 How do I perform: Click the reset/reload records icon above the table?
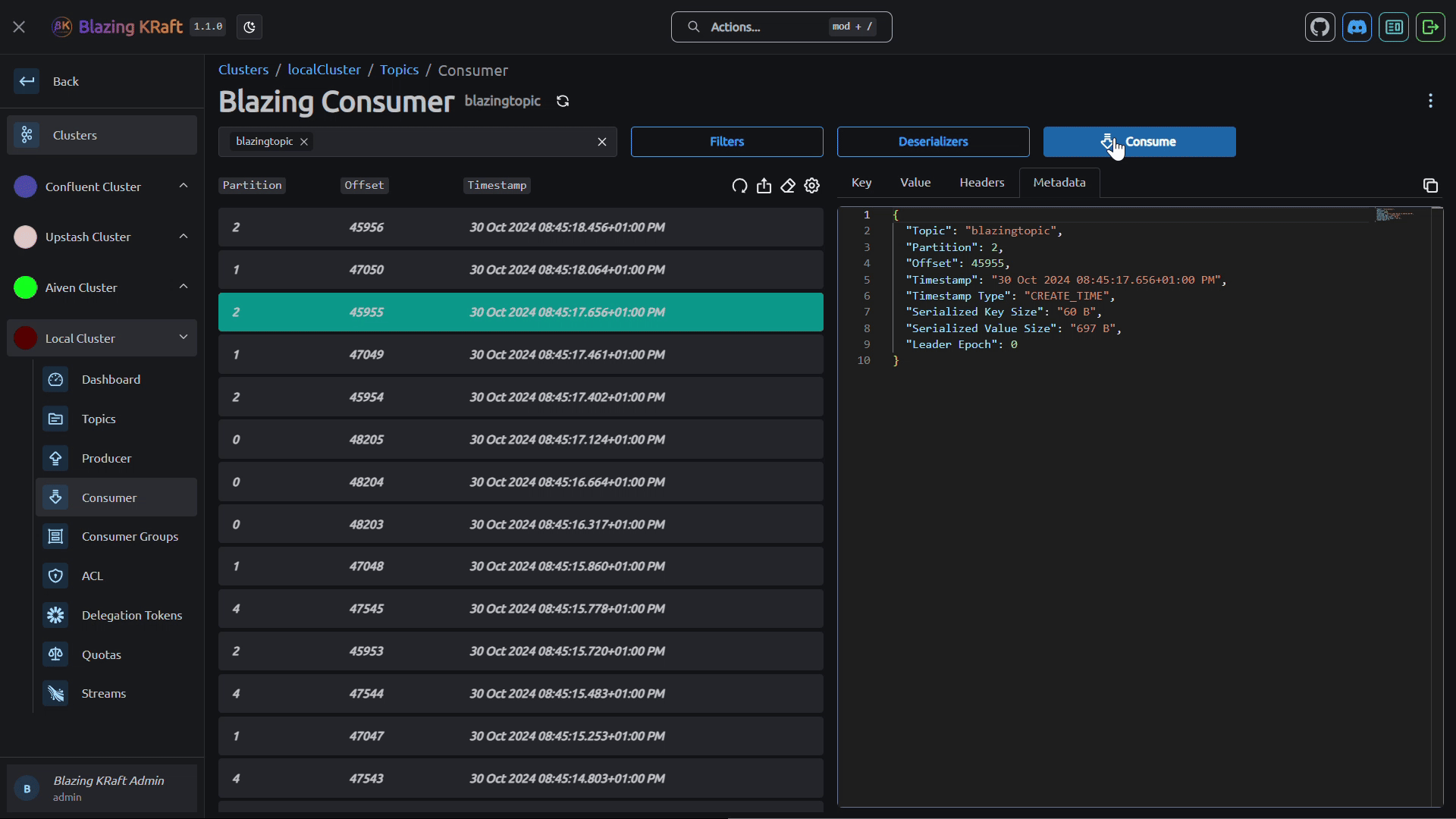(x=739, y=186)
